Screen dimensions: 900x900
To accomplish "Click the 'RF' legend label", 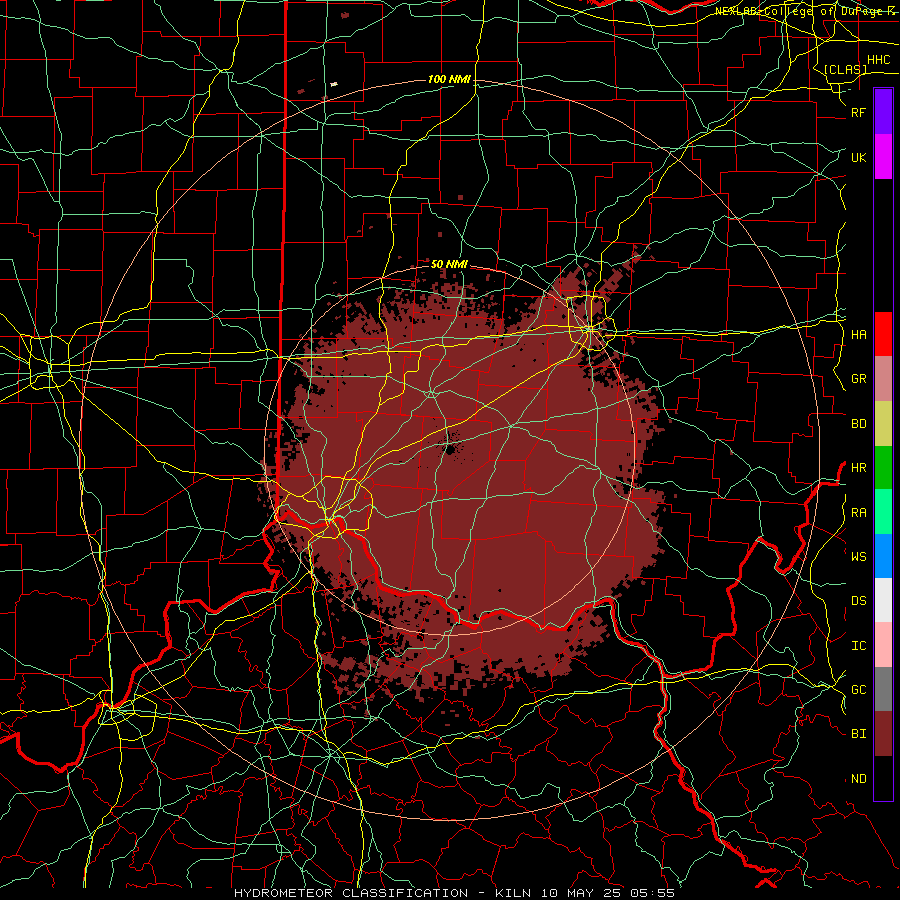I will (x=859, y=112).
